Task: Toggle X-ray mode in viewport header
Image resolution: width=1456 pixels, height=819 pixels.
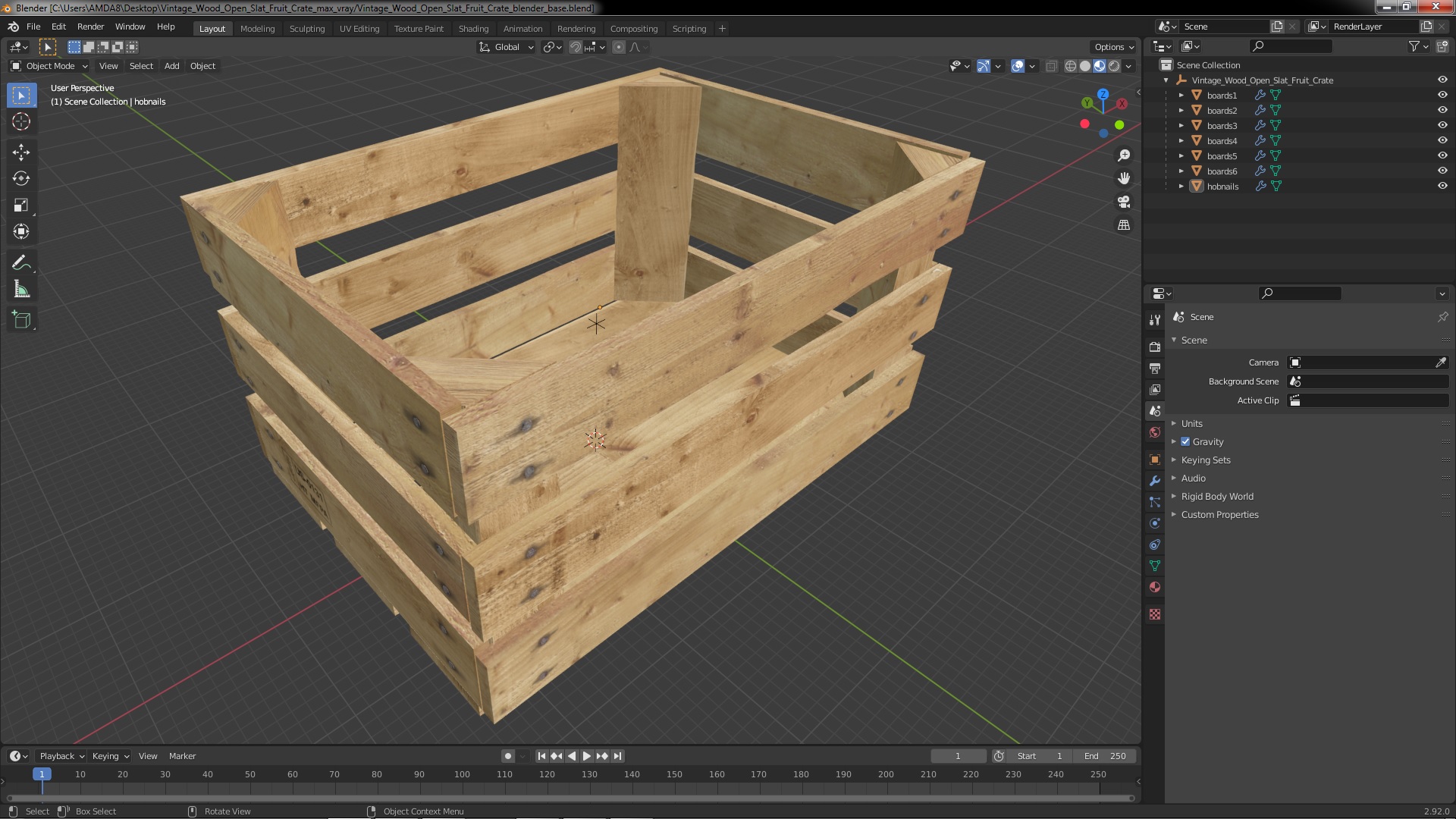Action: coord(1051,66)
